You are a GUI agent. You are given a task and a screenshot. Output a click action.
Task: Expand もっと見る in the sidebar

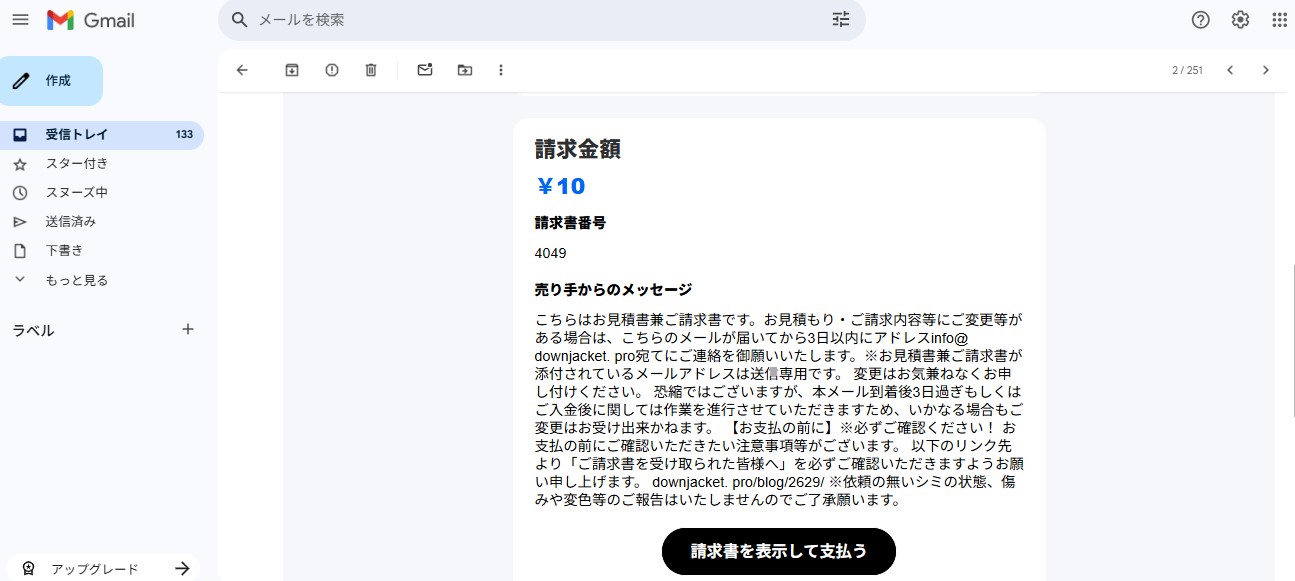pyautogui.click(x=76, y=280)
